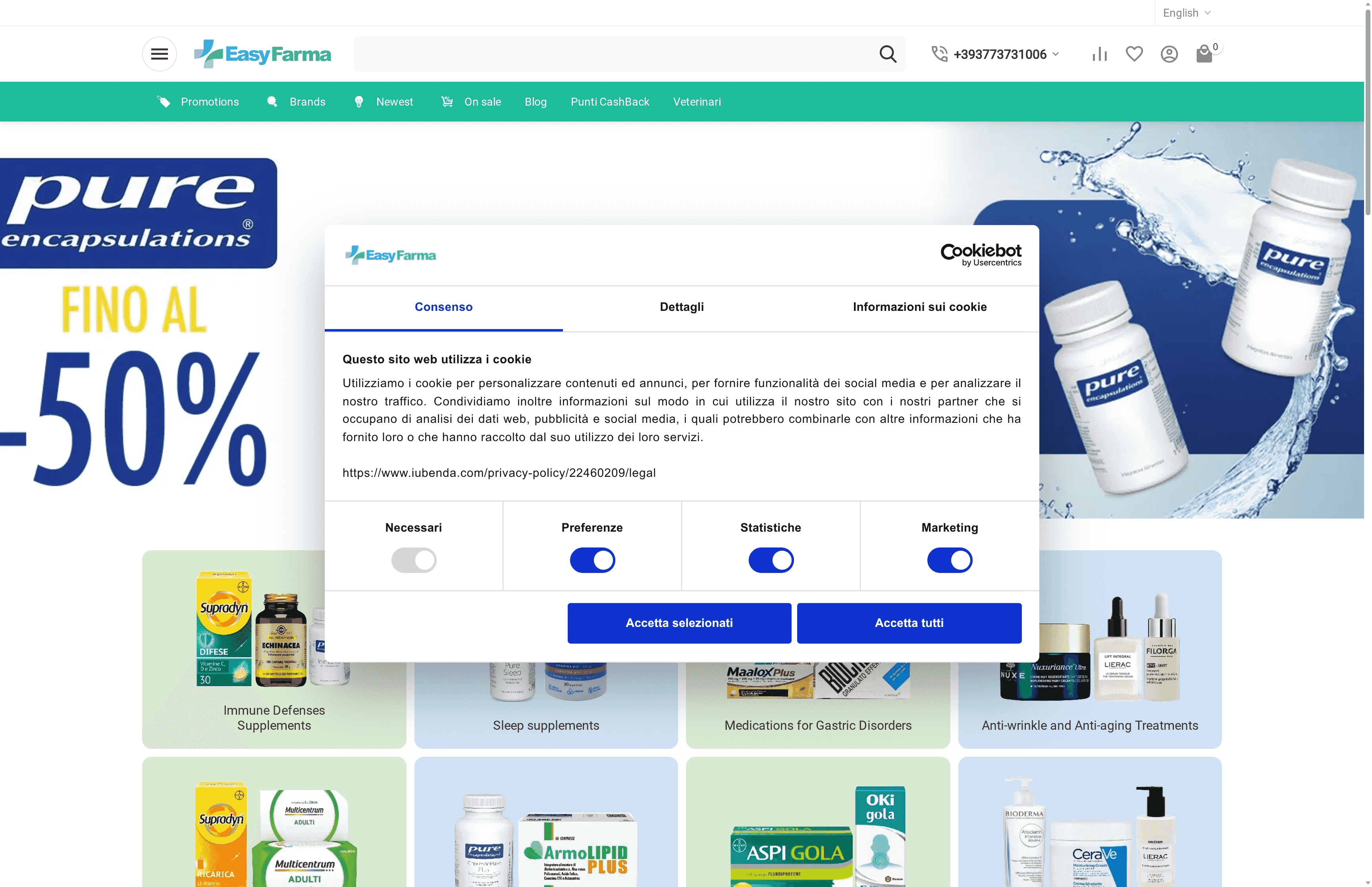Open the hamburger navigation menu

[x=160, y=54]
